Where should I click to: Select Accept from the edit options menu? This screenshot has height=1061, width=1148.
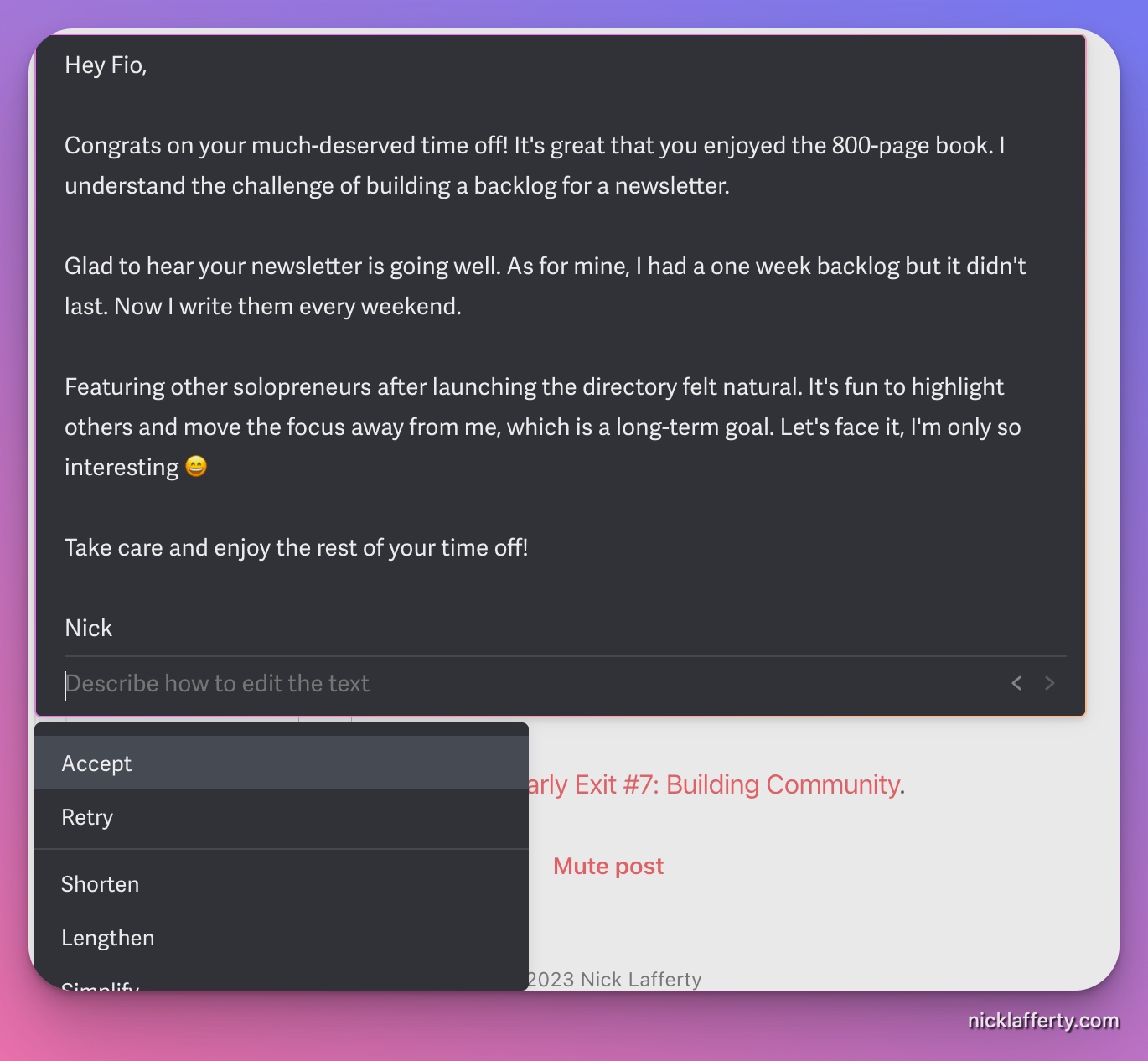pos(96,763)
